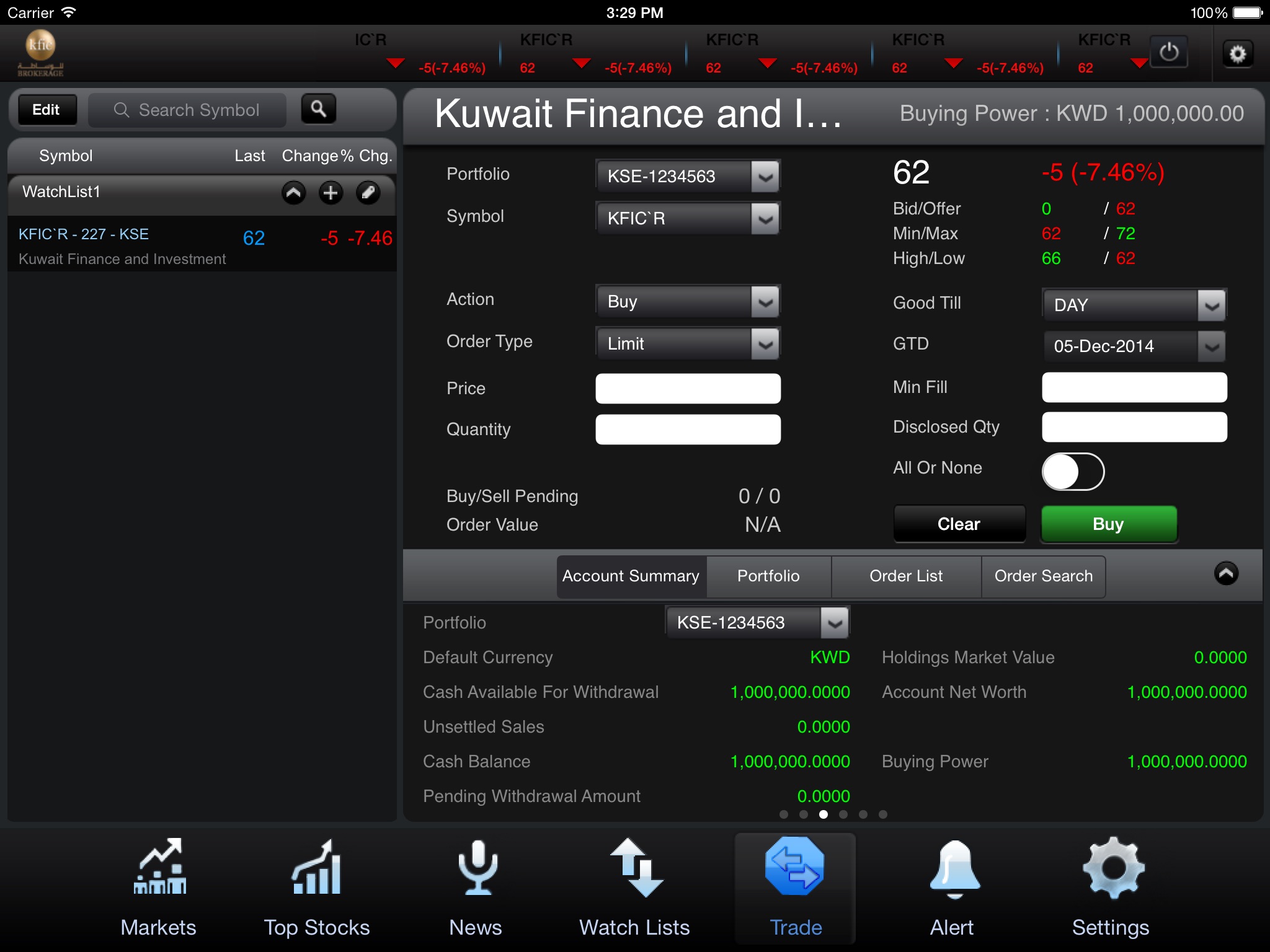Image resolution: width=1270 pixels, height=952 pixels.
Task: Add a symbol with the WatchList1 plus icon
Action: tap(331, 193)
